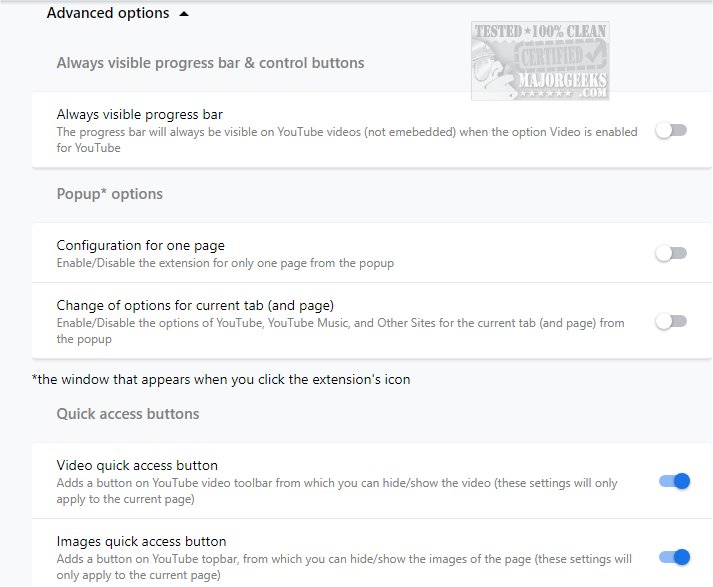The image size is (713, 587).
Task: Click the MajorGeeks certified watermark logo
Action: 540,62
